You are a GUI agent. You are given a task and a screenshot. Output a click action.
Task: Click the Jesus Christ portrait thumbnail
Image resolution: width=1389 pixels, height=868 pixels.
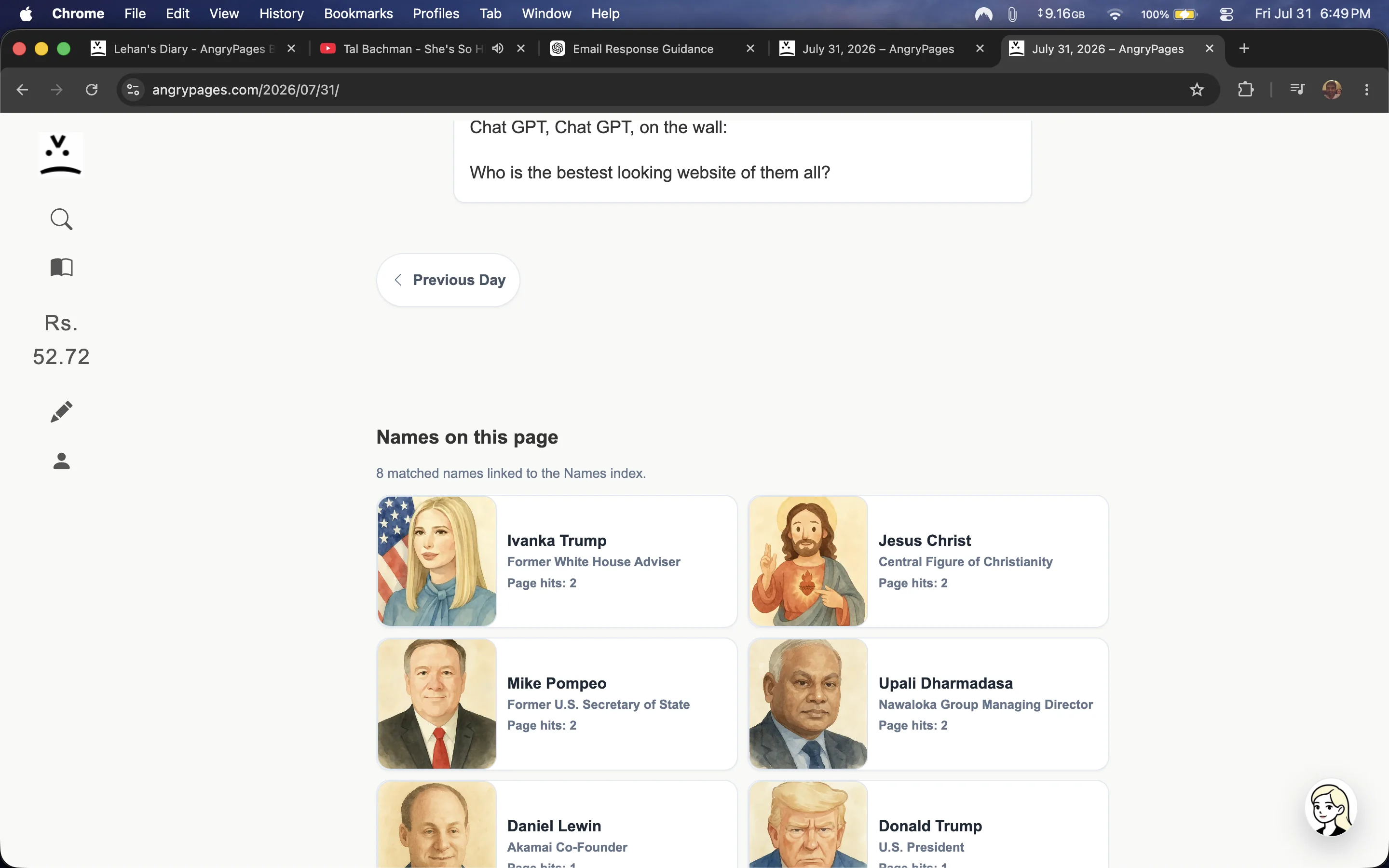pos(808,561)
